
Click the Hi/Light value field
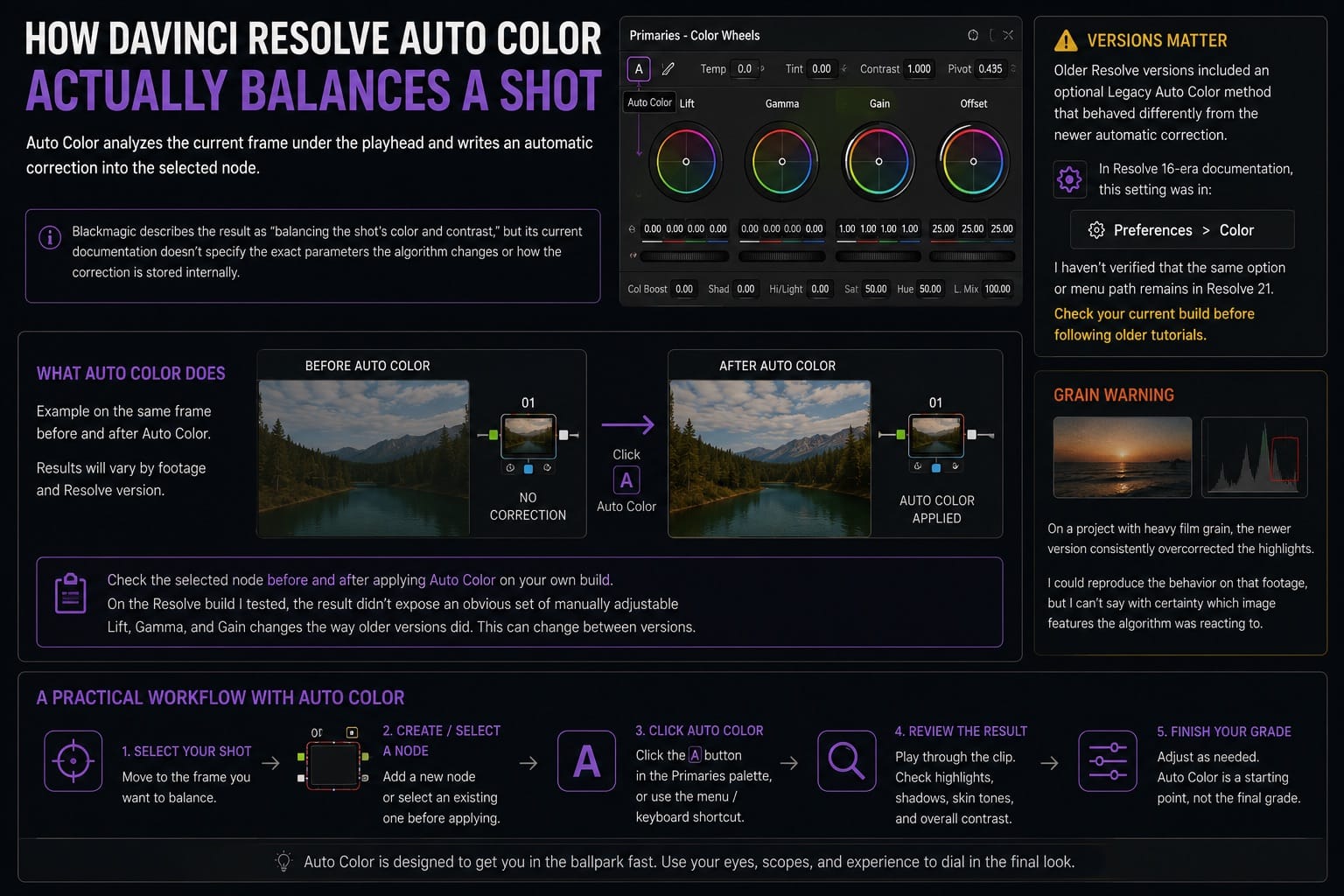(x=820, y=290)
